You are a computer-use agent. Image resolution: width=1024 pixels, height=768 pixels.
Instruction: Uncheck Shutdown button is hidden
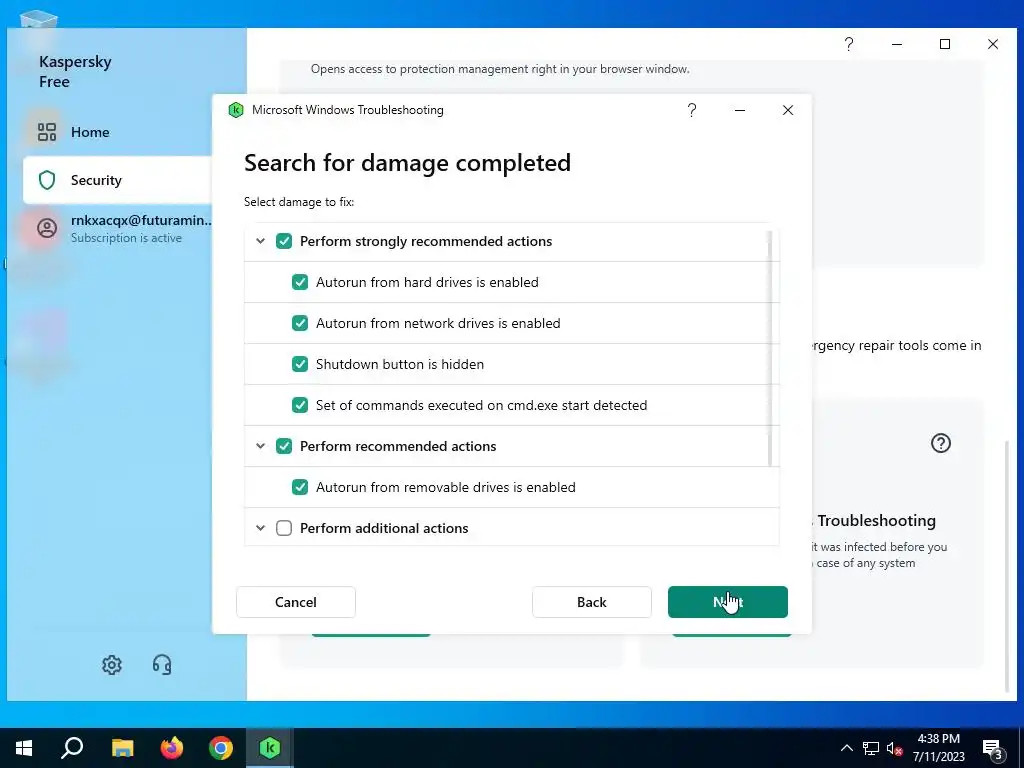(300, 364)
